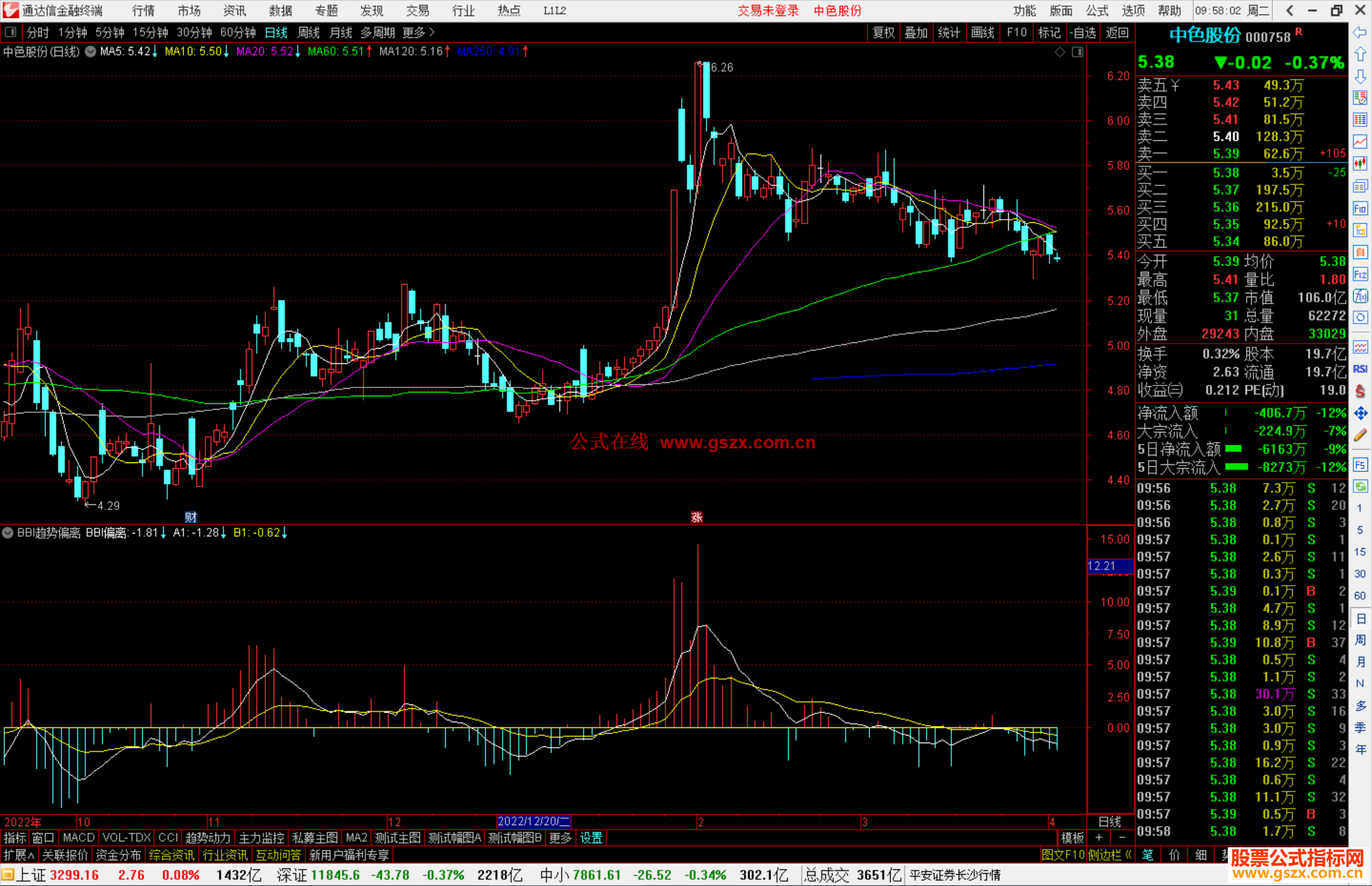Click the 2022/12/20 date marker on timeline
Screen dimensions: 1372x886
(x=534, y=822)
